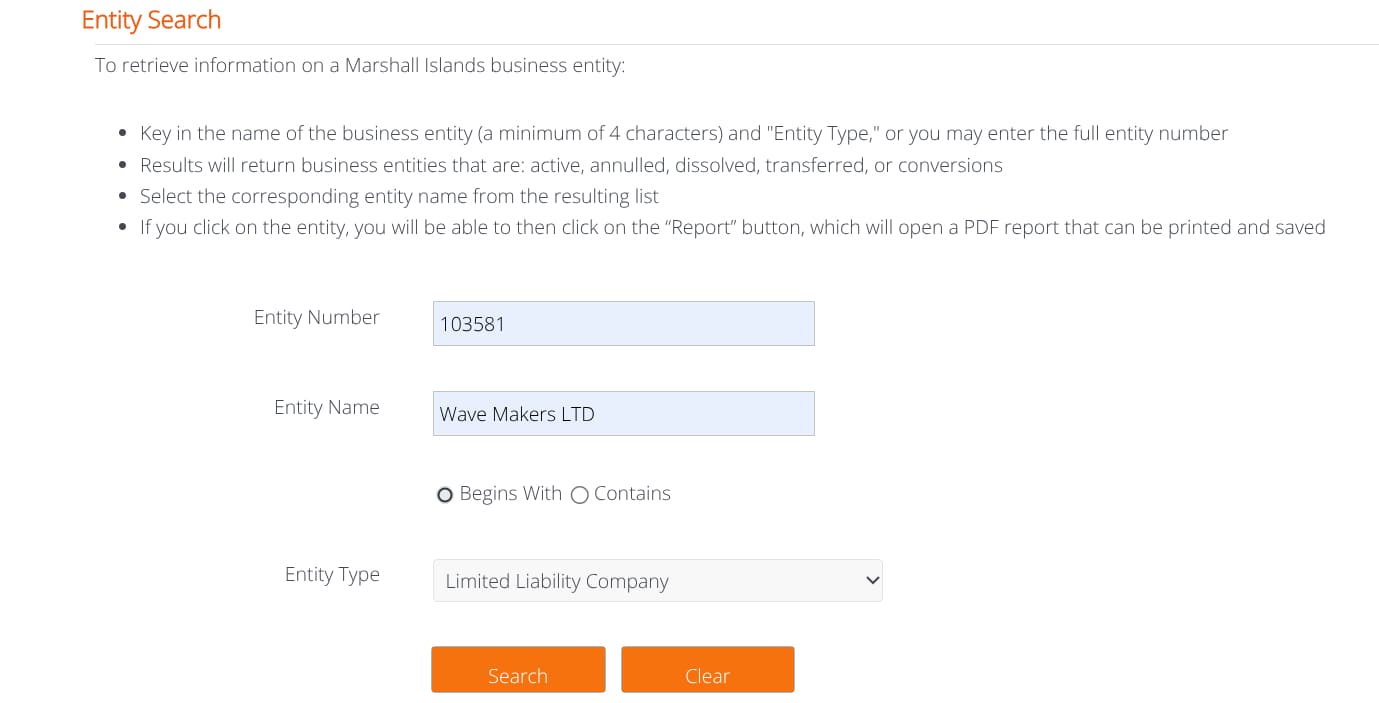Click the Entity Type field label
Image resolution: width=1379 pixels, height=703 pixels.
[x=332, y=574]
